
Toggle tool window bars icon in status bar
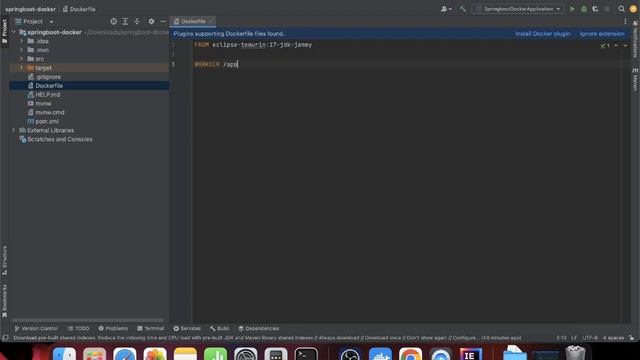pos(5,338)
